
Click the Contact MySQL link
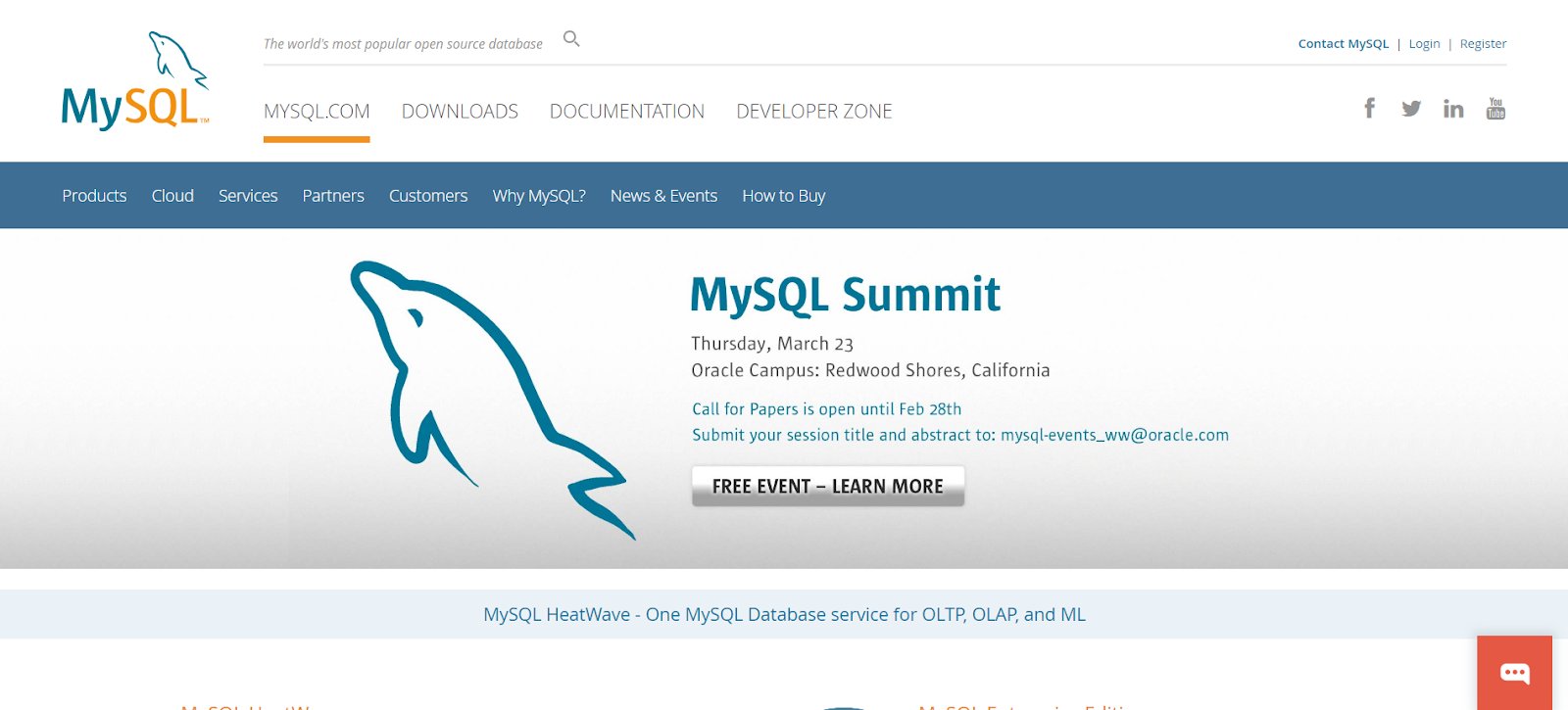1344,44
